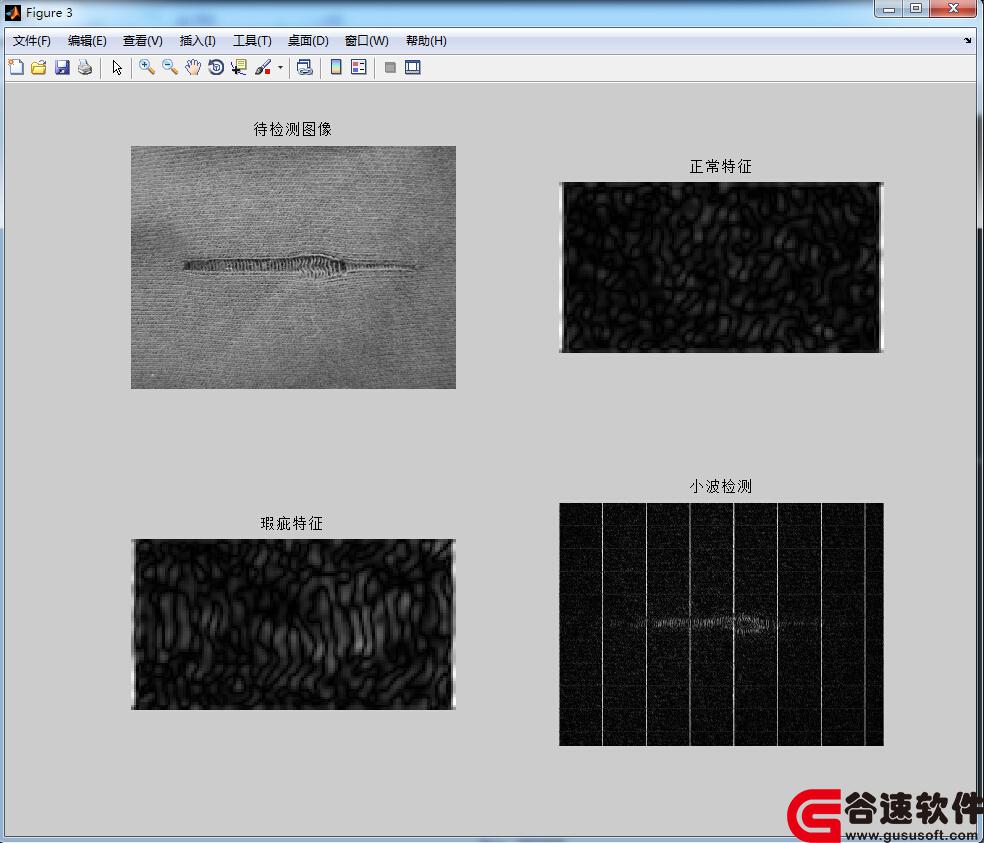Close the Figure 3 window
The width and height of the screenshot is (984, 843).
pyautogui.click(x=953, y=9)
